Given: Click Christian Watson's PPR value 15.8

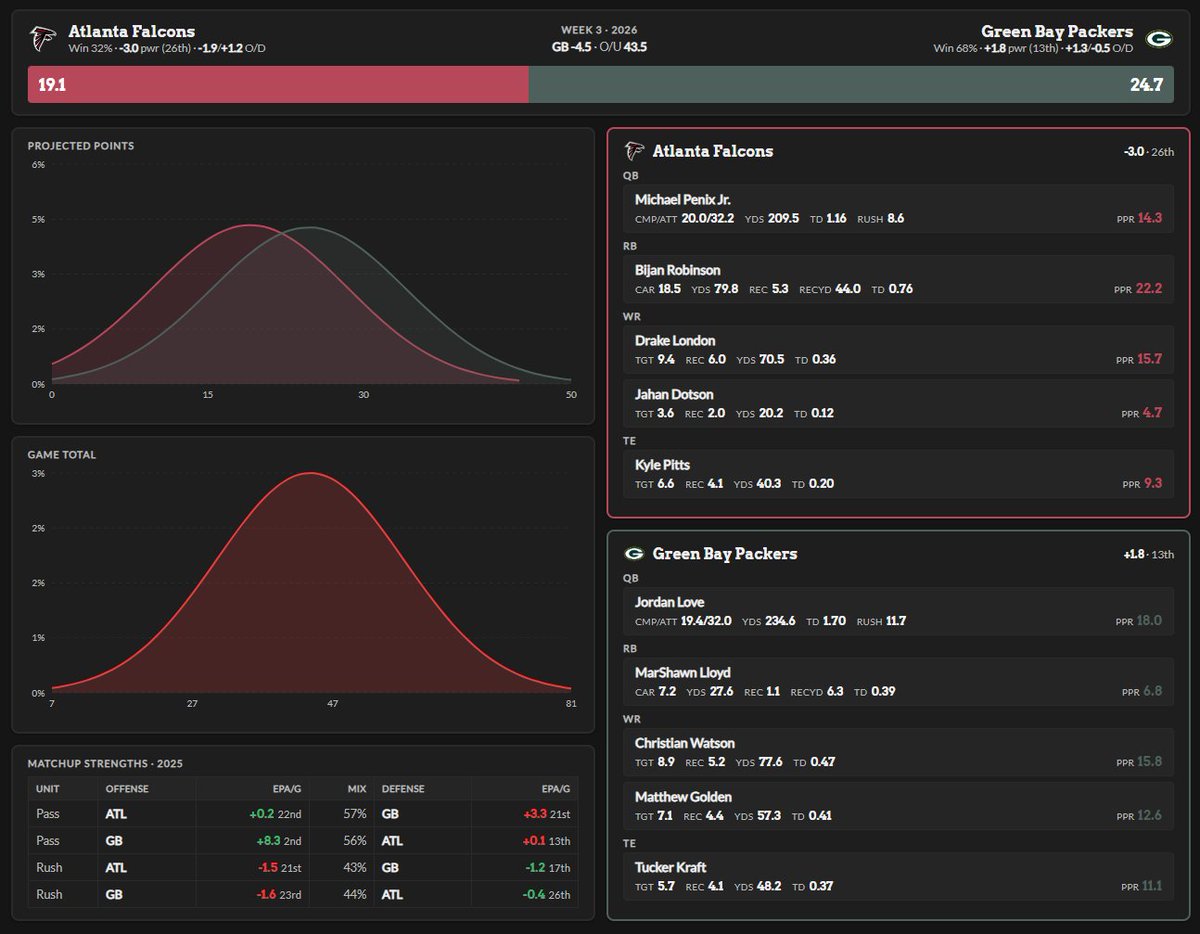Looking at the screenshot, I should pyautogui.click(x=1149, y=762).
